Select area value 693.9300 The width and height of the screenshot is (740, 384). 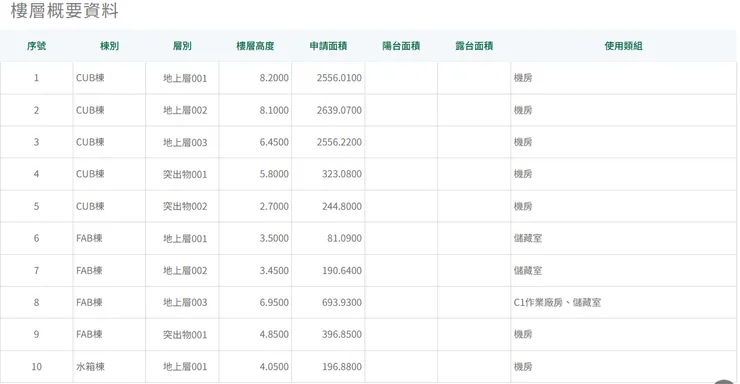342,302
